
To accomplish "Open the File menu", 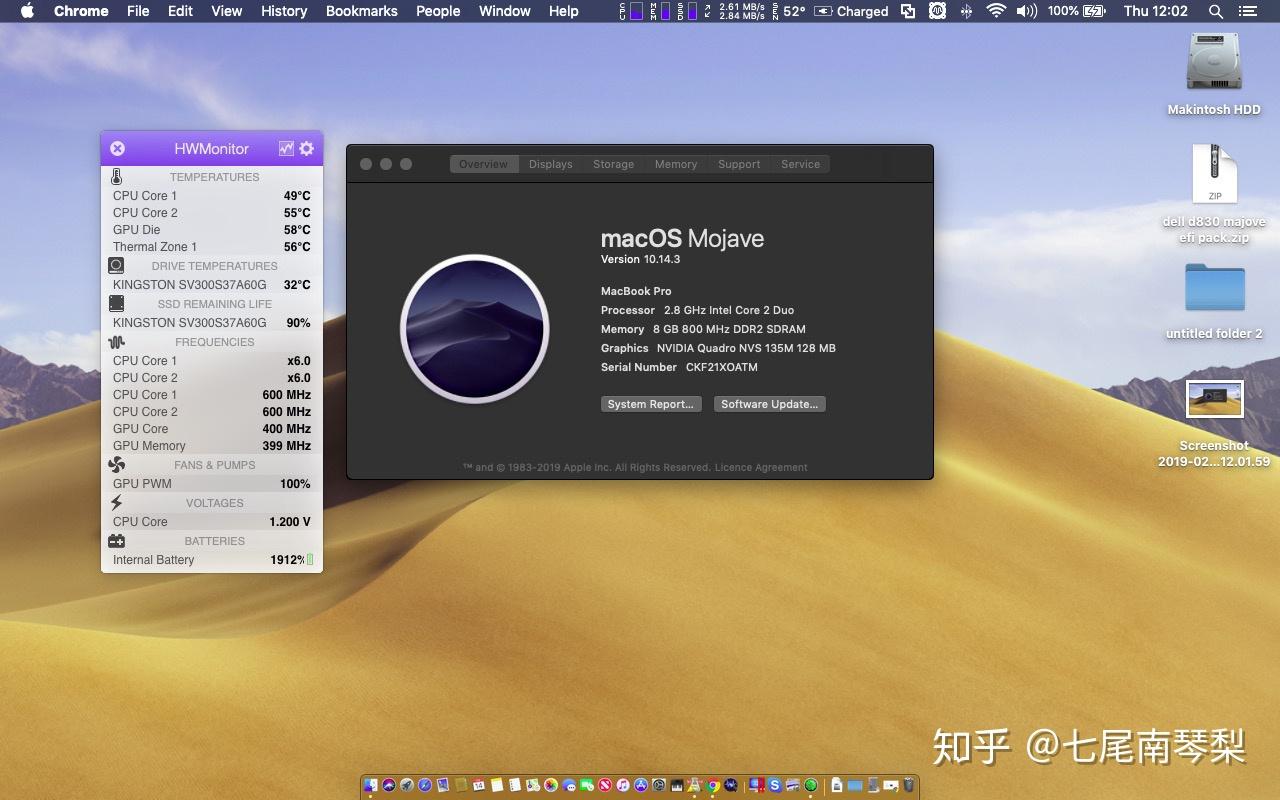I will (x=138, y=11).
